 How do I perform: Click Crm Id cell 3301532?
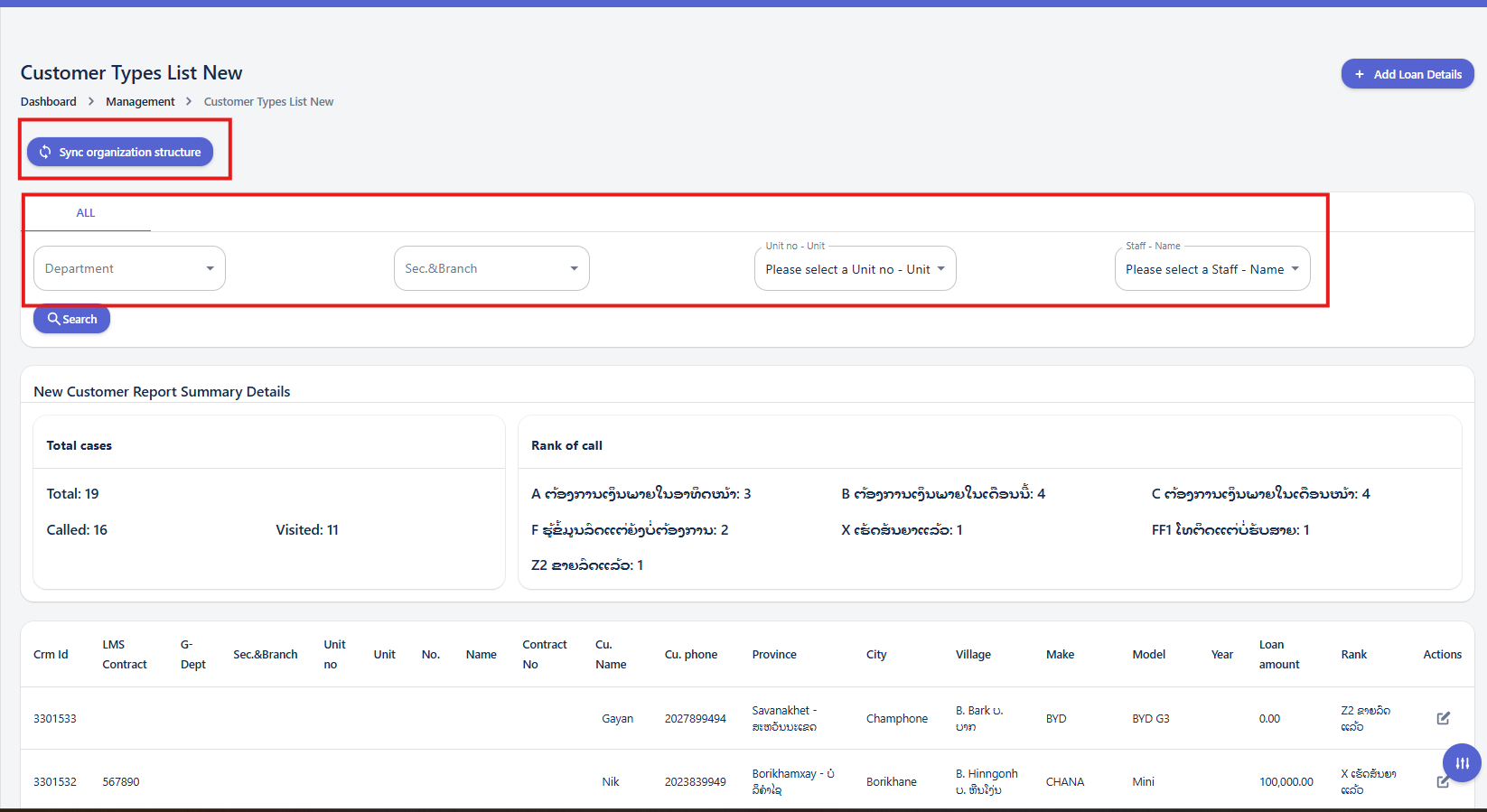(55, 782)
